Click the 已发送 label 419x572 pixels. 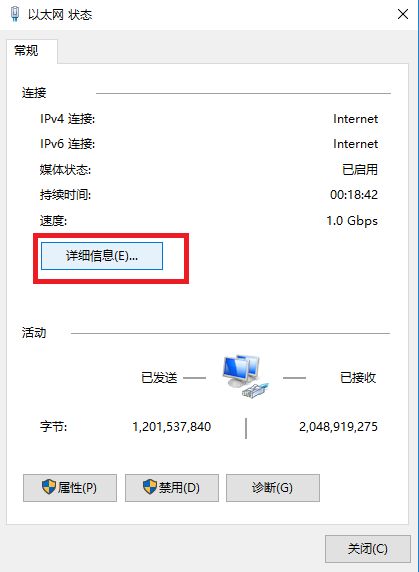pos(159,378)
